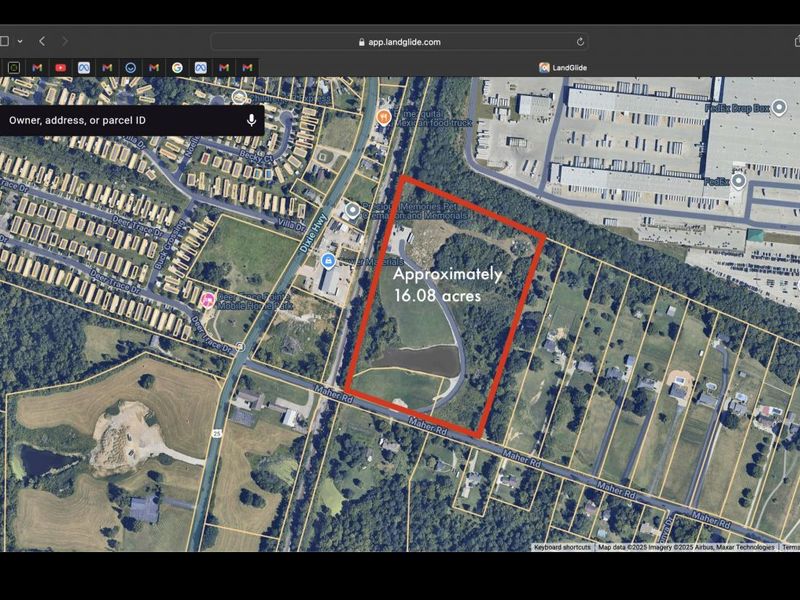The height and width of the screenshot is (600, 800).
Task: Click the Owner, address, or parcel ID field
Action: 120,120
